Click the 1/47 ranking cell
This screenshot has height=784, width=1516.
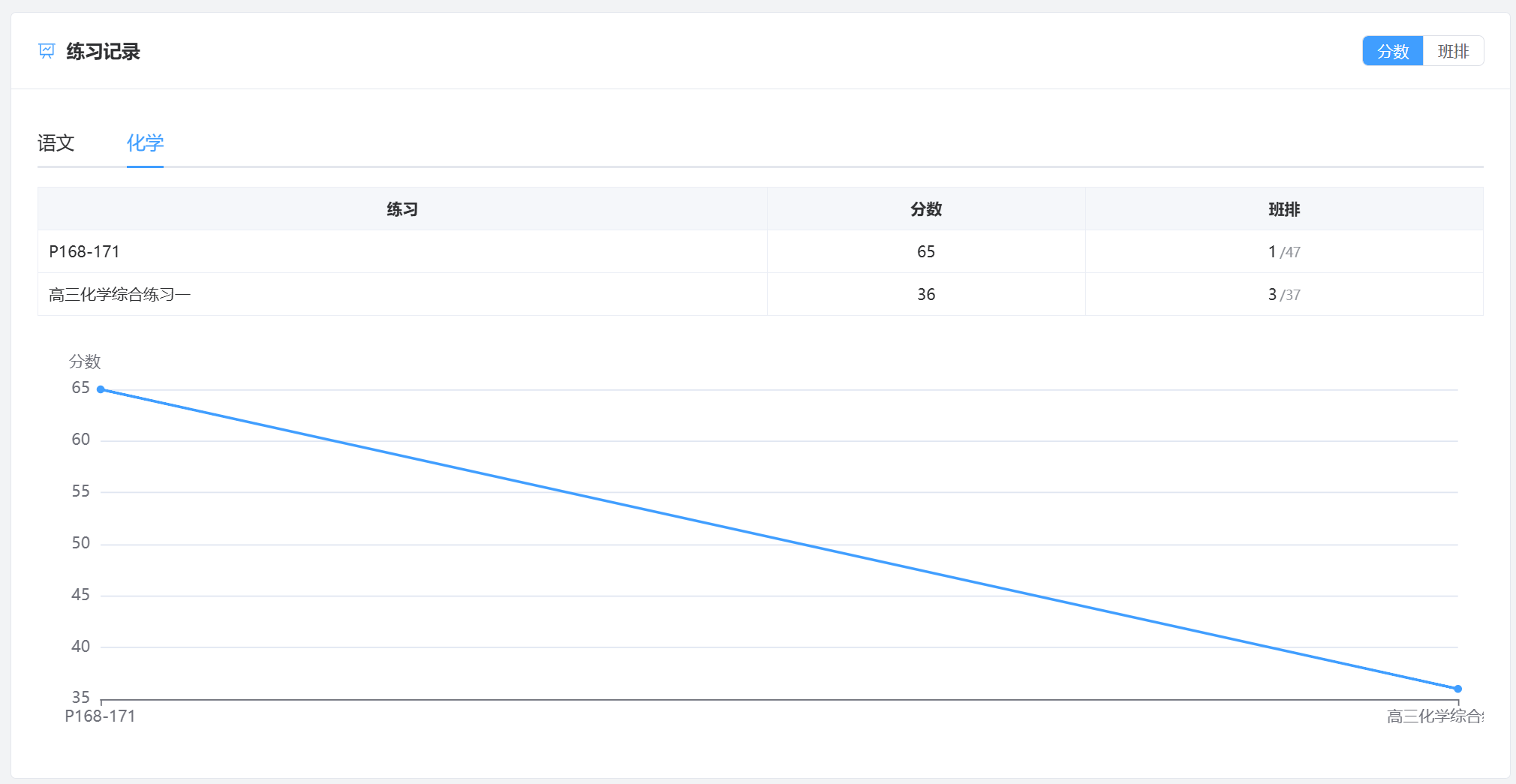tap(1284, 251)
